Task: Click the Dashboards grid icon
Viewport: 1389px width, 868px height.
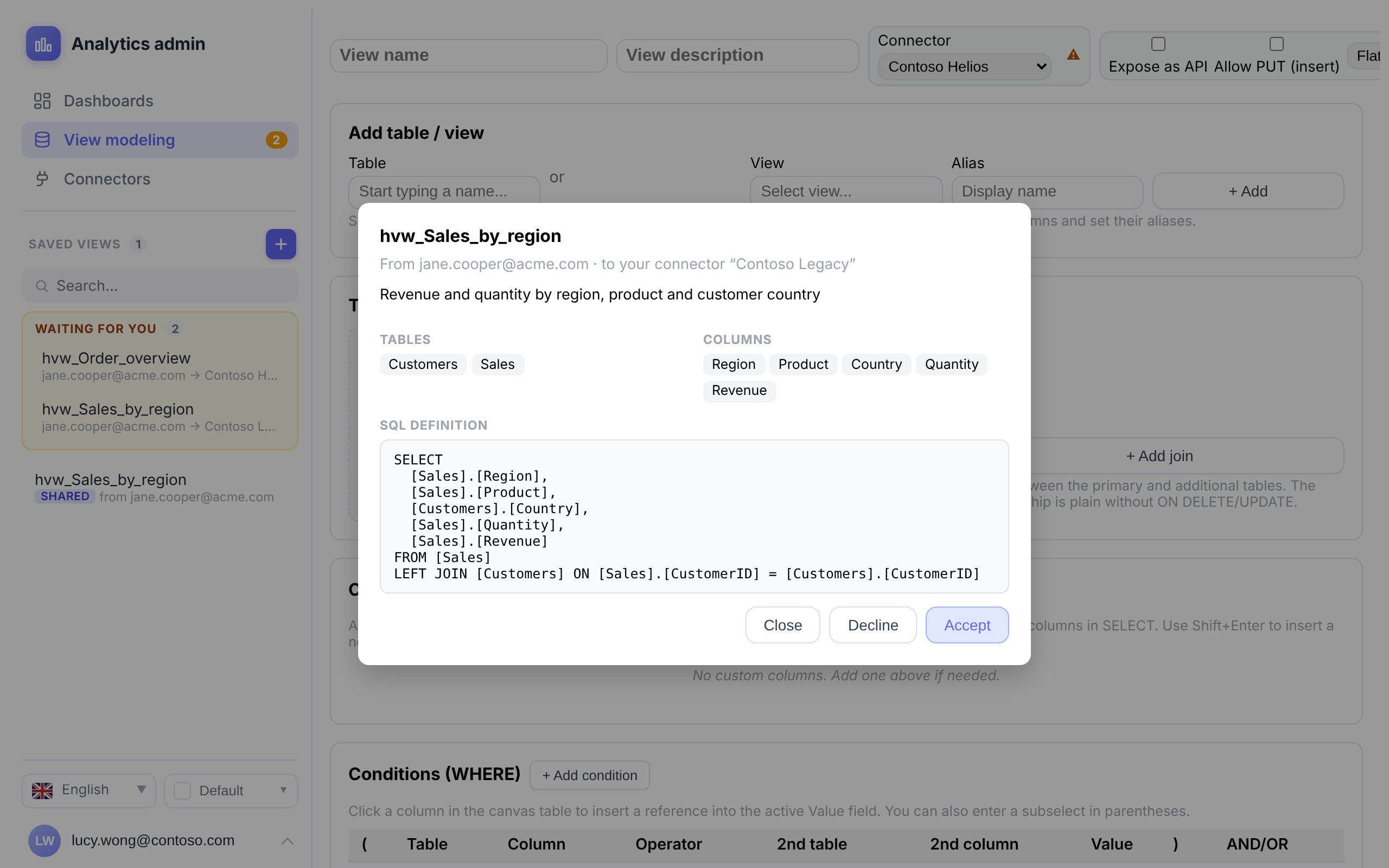Action: tap(42, 101)
